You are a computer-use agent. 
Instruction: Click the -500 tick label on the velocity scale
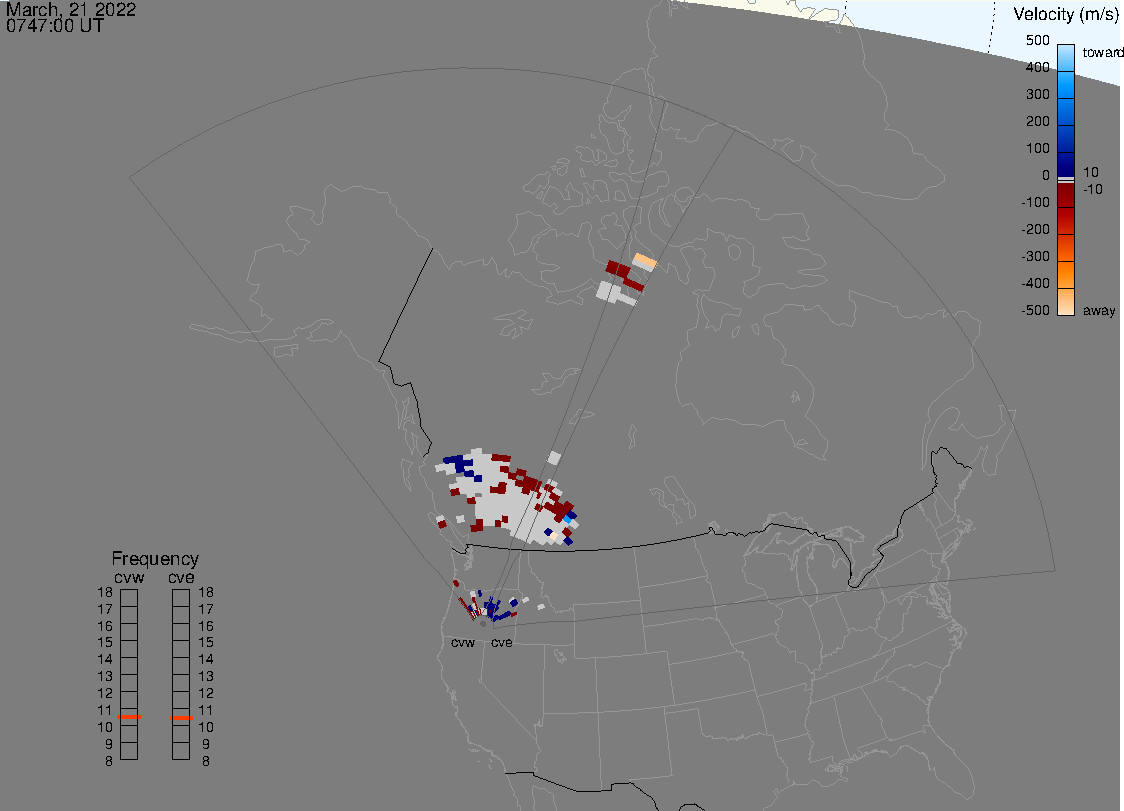[1035, 310]
